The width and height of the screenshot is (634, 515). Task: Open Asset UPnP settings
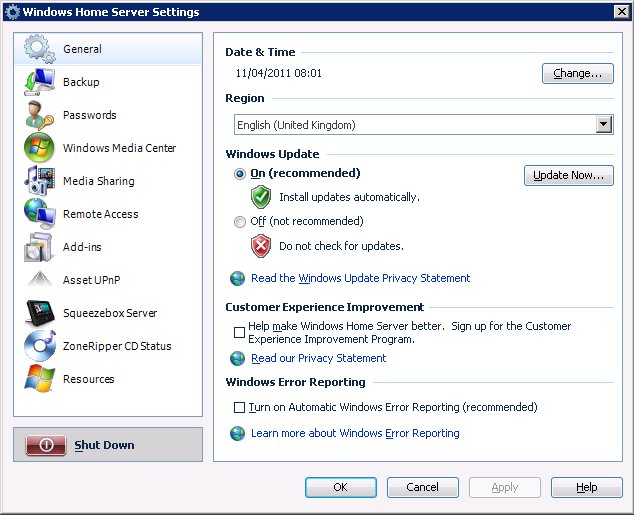[108, 280]
